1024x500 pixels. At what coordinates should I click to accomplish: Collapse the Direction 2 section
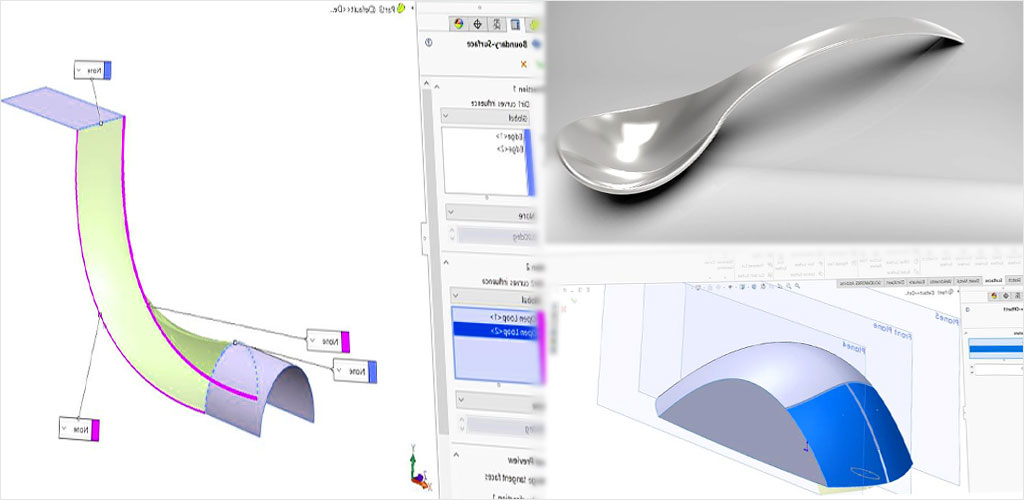[445, 262]
